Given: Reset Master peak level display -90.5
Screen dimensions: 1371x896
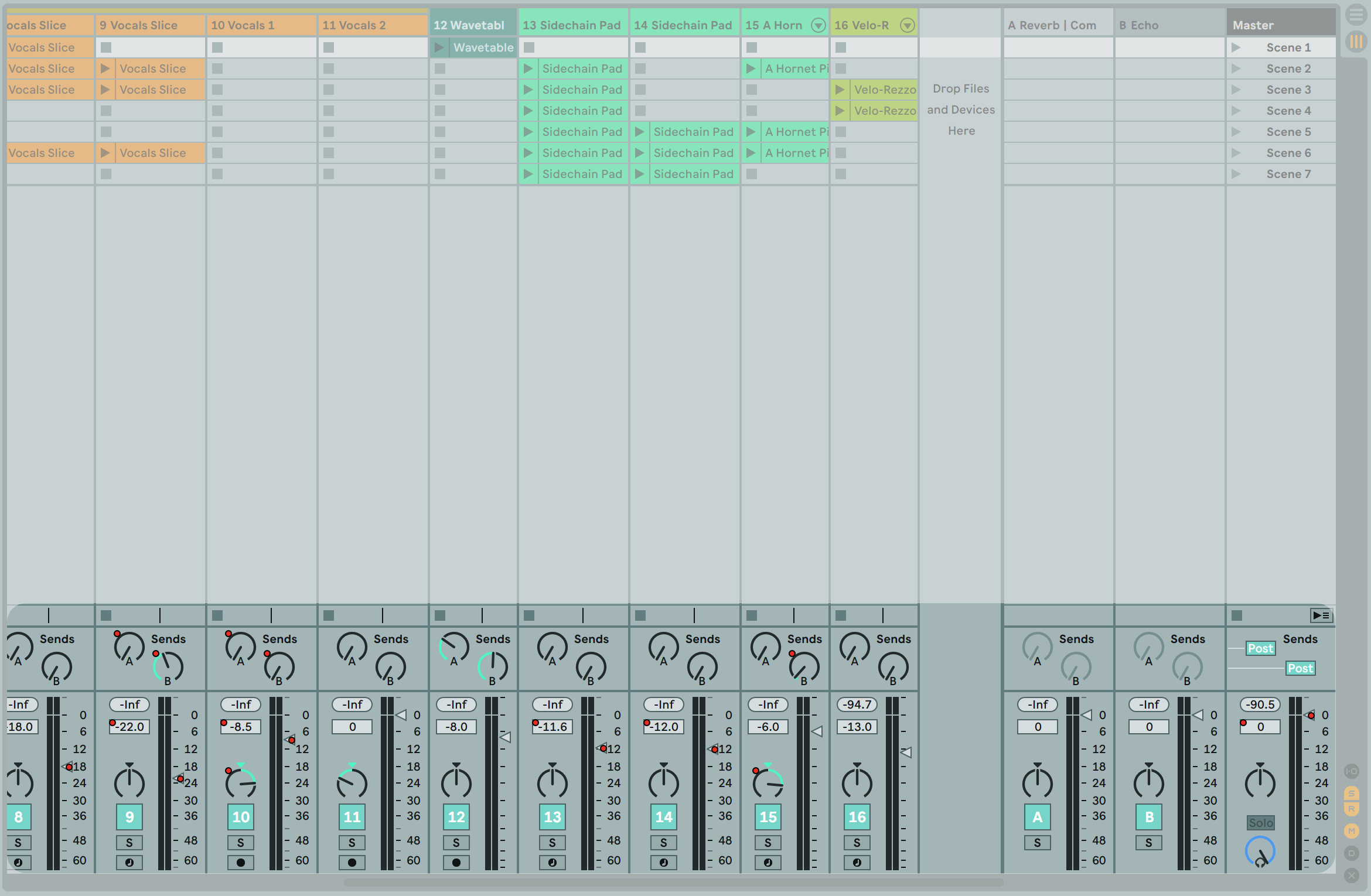Looking at the screenshot, I should coord(1260,705).
